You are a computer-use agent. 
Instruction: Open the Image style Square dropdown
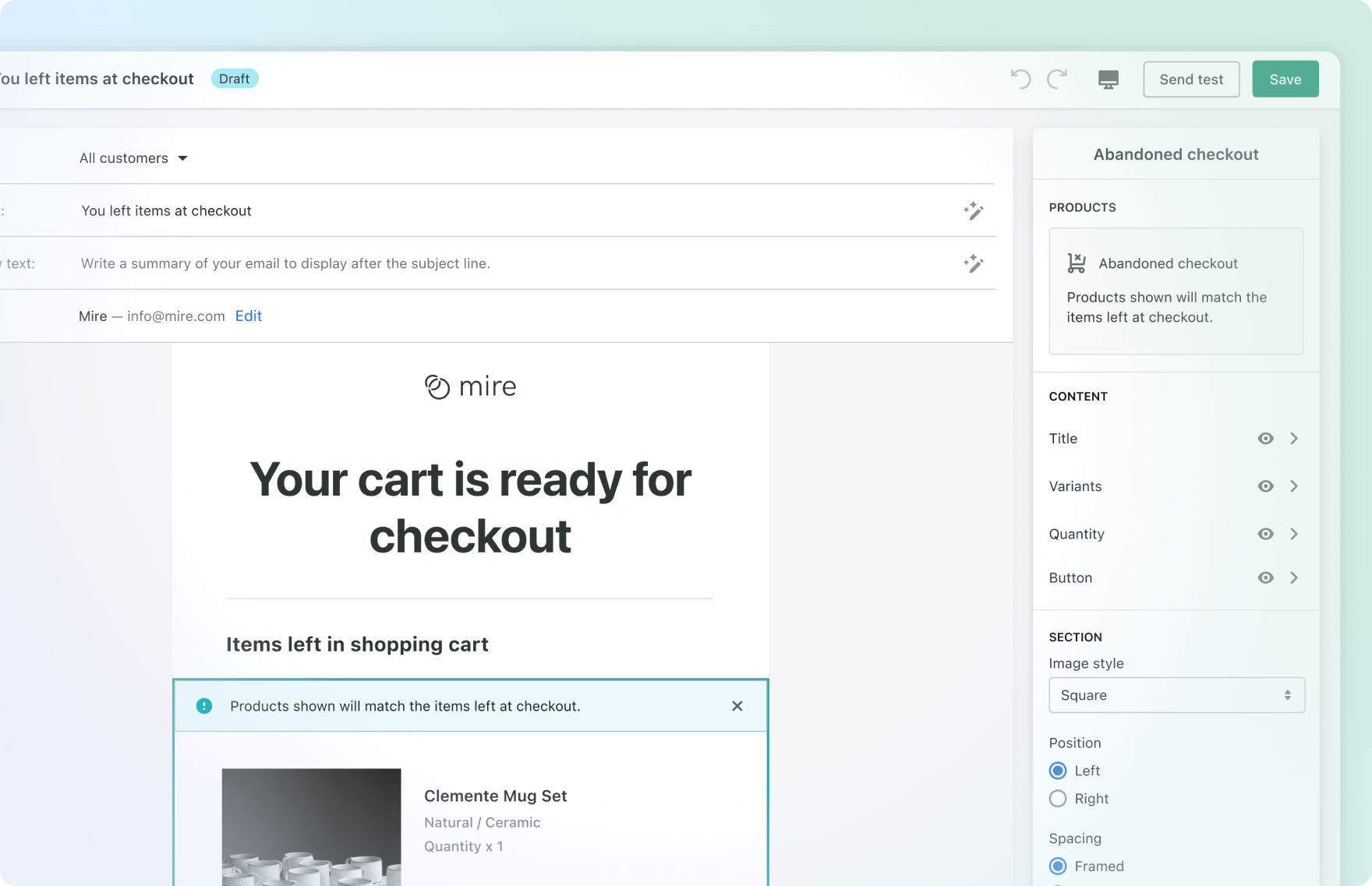point(1176,695)
